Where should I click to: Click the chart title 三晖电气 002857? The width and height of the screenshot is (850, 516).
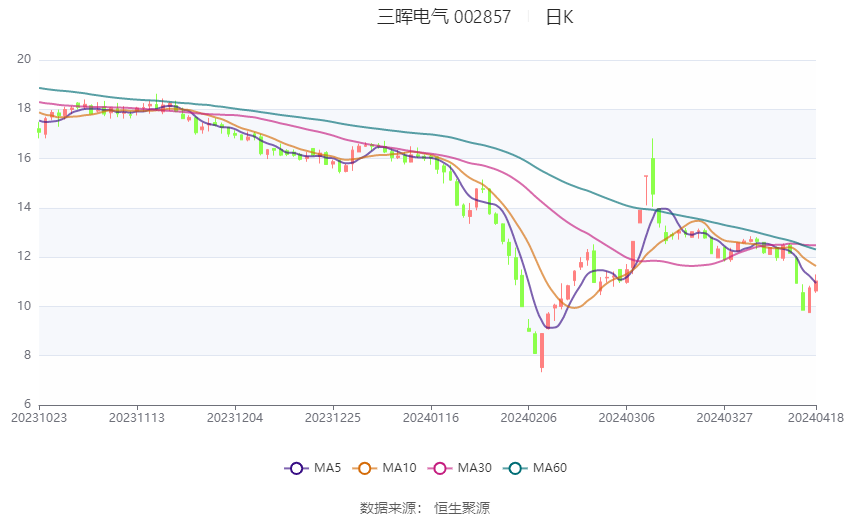444,17
